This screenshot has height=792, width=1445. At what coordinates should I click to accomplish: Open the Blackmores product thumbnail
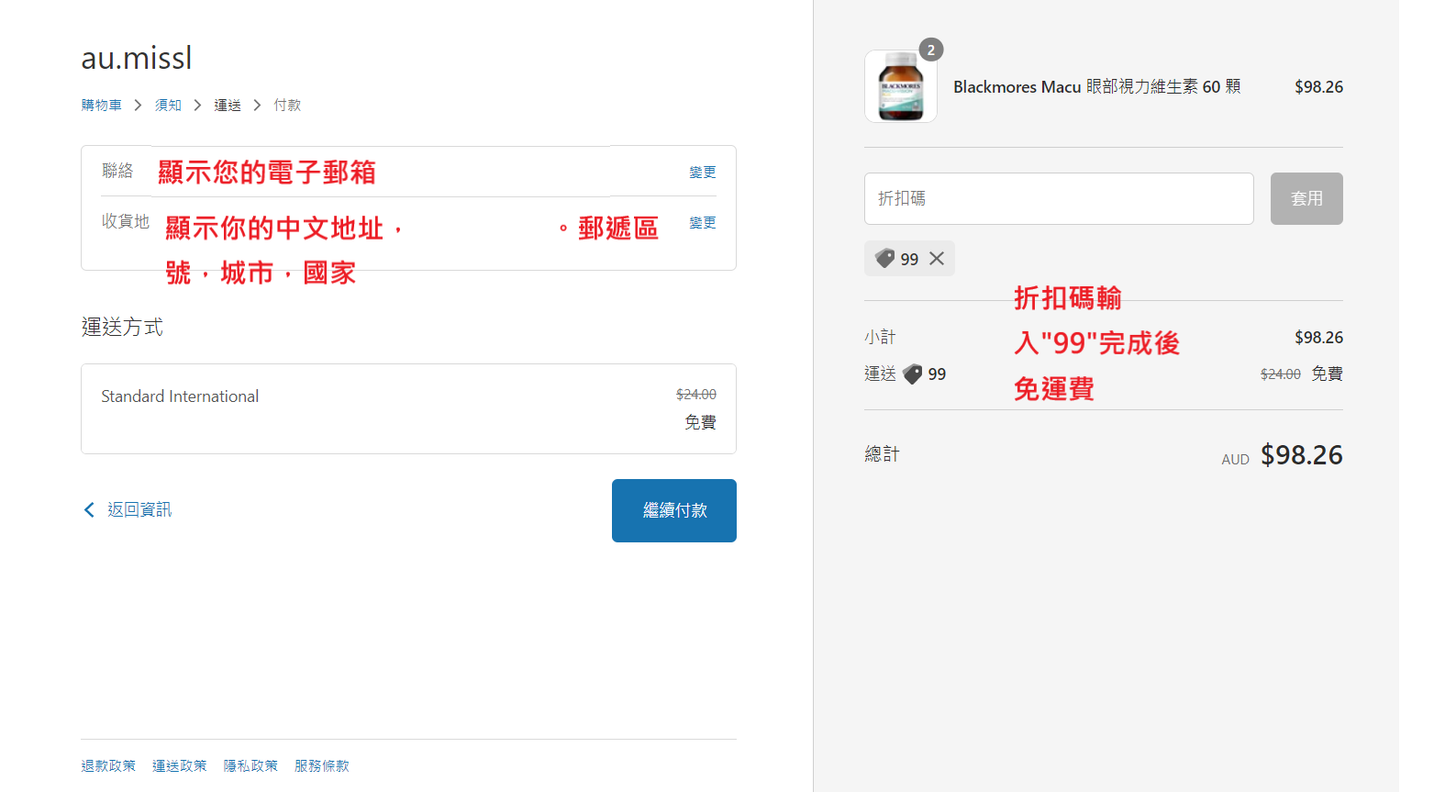[x=901, y=87]
